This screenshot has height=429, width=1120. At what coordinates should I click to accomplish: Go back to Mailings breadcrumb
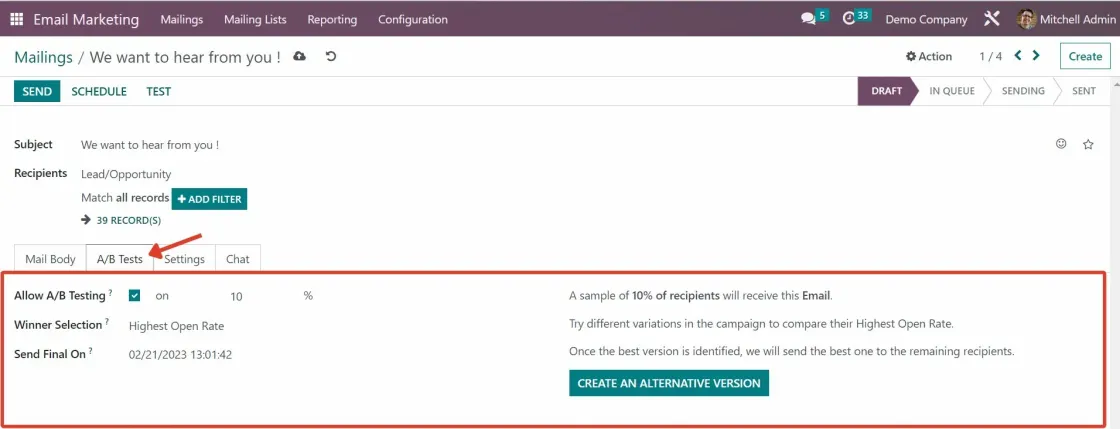point(44,57)
